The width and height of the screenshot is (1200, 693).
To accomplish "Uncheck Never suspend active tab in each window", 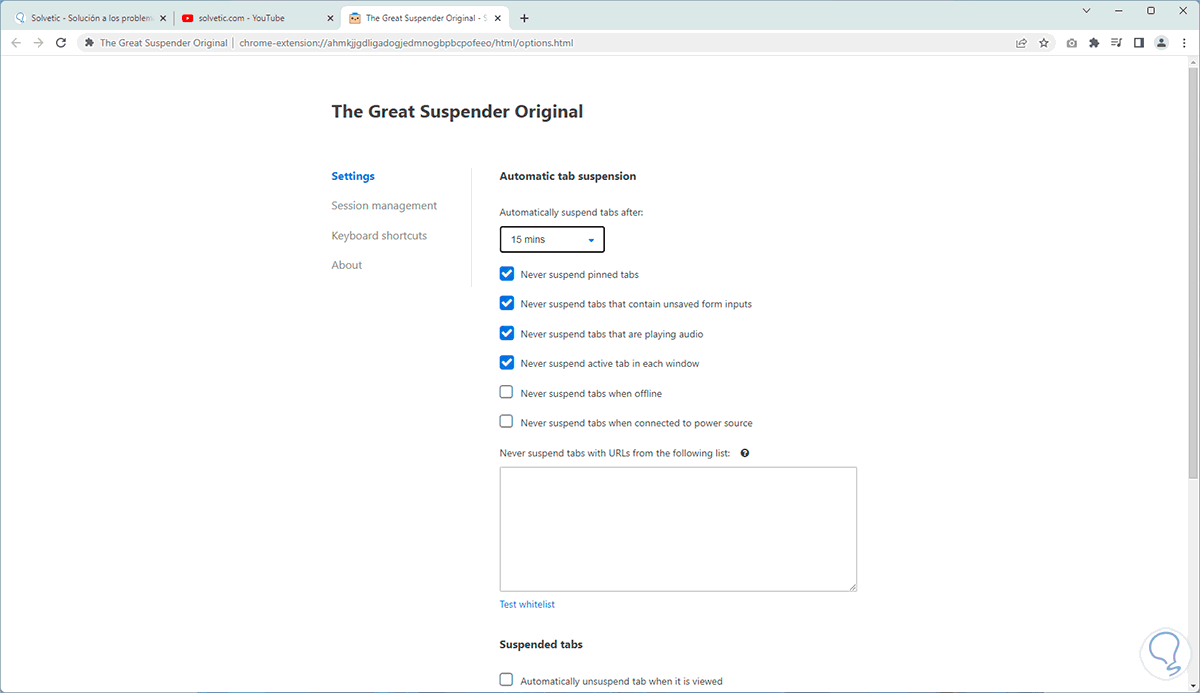I will coord(507,363).
